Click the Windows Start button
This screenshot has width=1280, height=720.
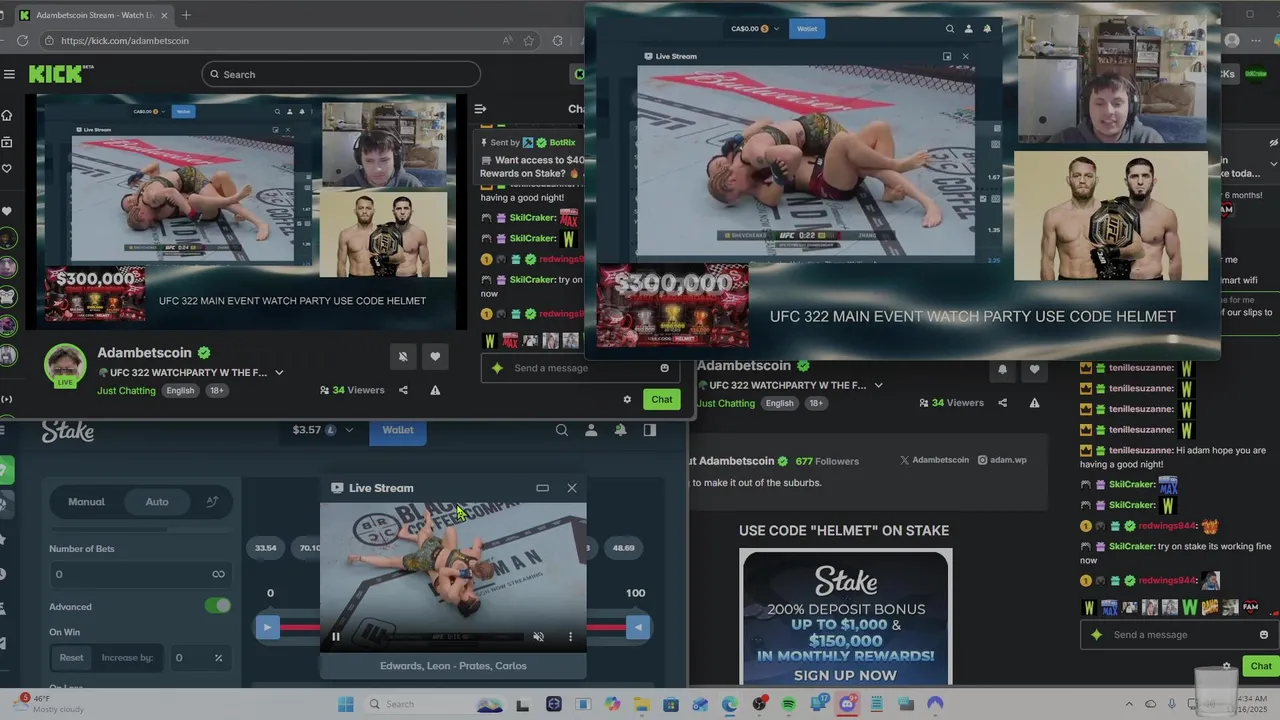(346, 704)
